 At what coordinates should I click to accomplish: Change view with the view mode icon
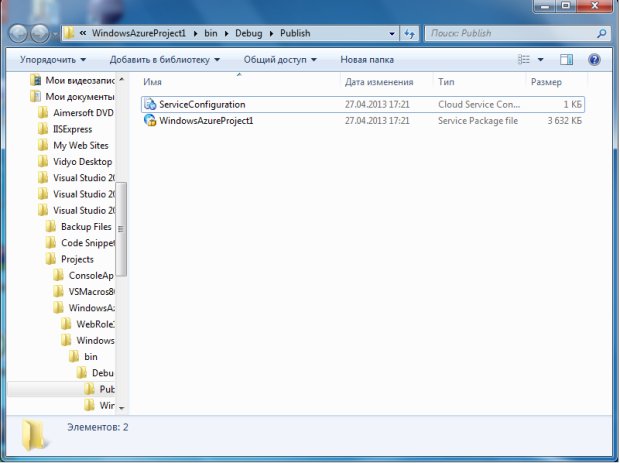click(x=524, y=60)
